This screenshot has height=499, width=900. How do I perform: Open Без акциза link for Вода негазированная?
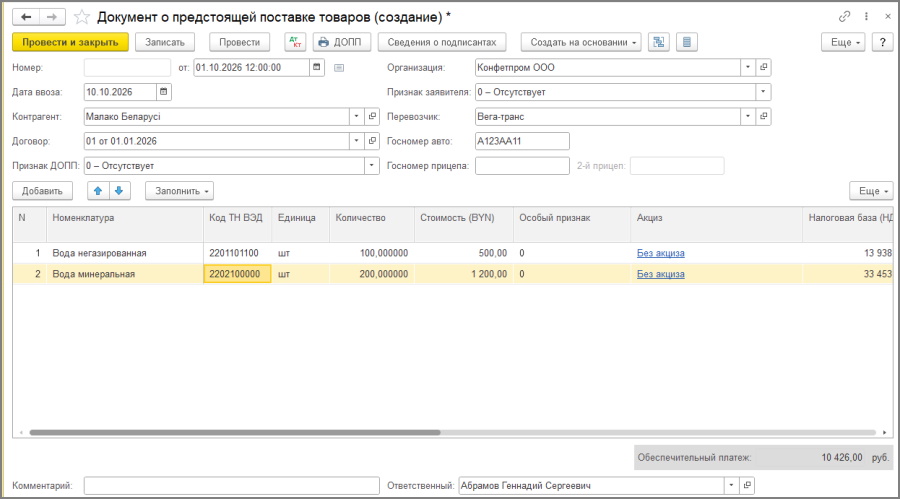[661, 253]
